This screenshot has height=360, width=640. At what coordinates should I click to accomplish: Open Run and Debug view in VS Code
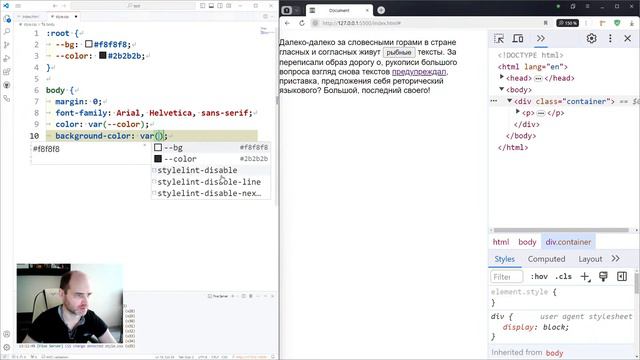tap(7, 58)
